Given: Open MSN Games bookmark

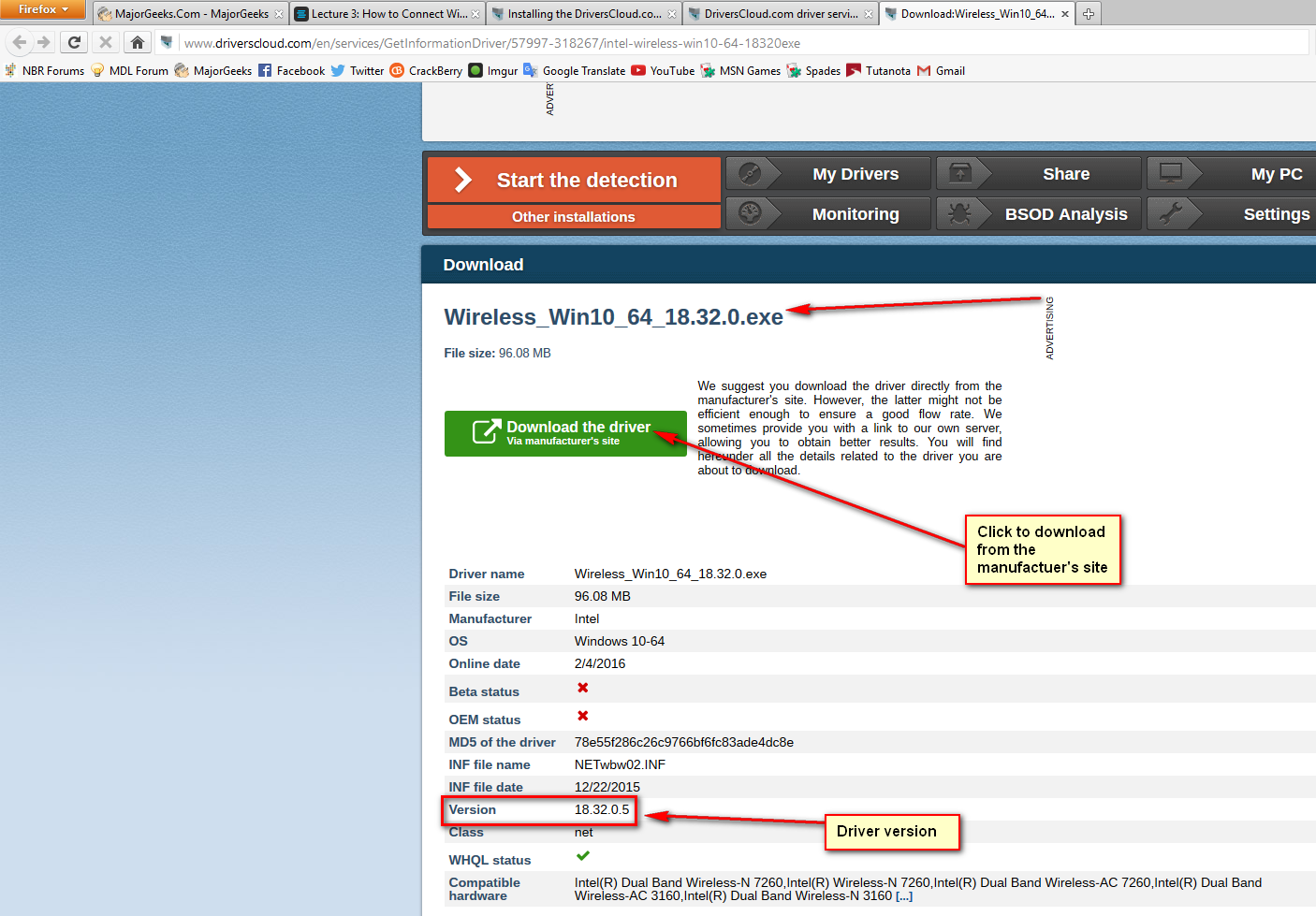Looking at the screenshot, I should (740, 70).
